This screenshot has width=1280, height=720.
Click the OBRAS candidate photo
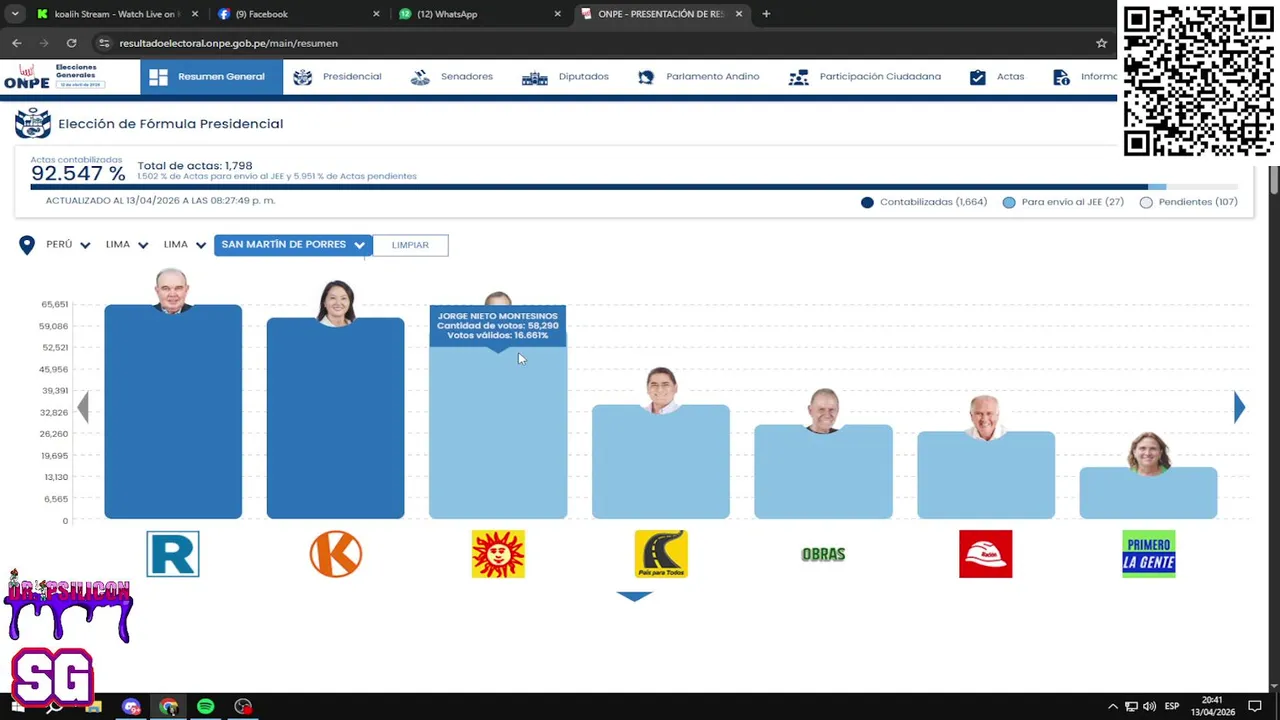[x=823, y=410]
